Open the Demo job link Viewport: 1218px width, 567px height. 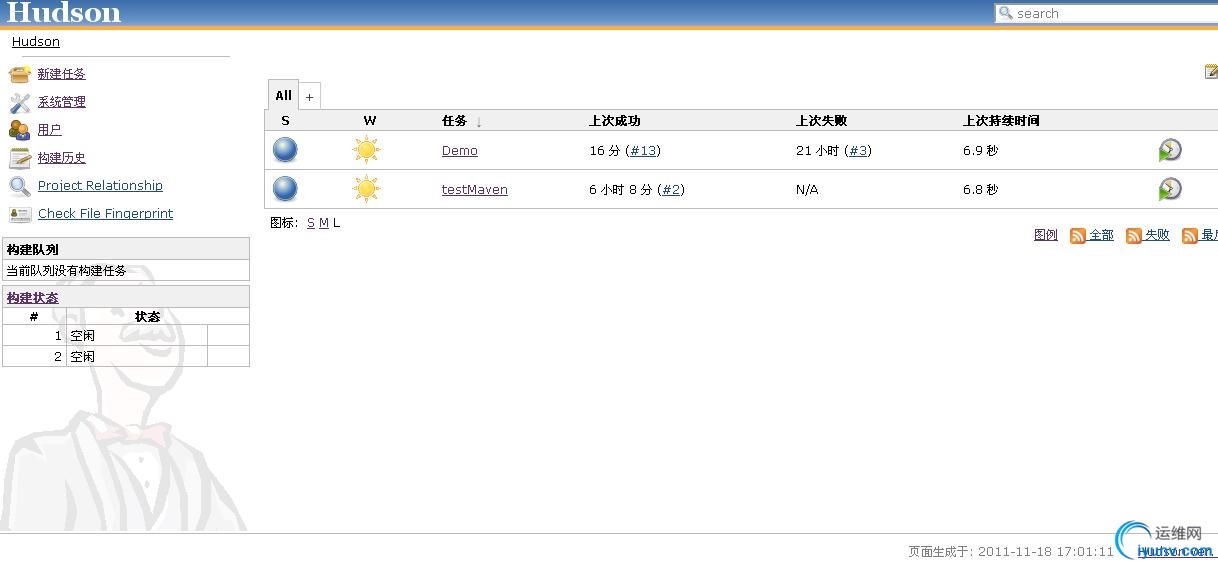[460, 151]
